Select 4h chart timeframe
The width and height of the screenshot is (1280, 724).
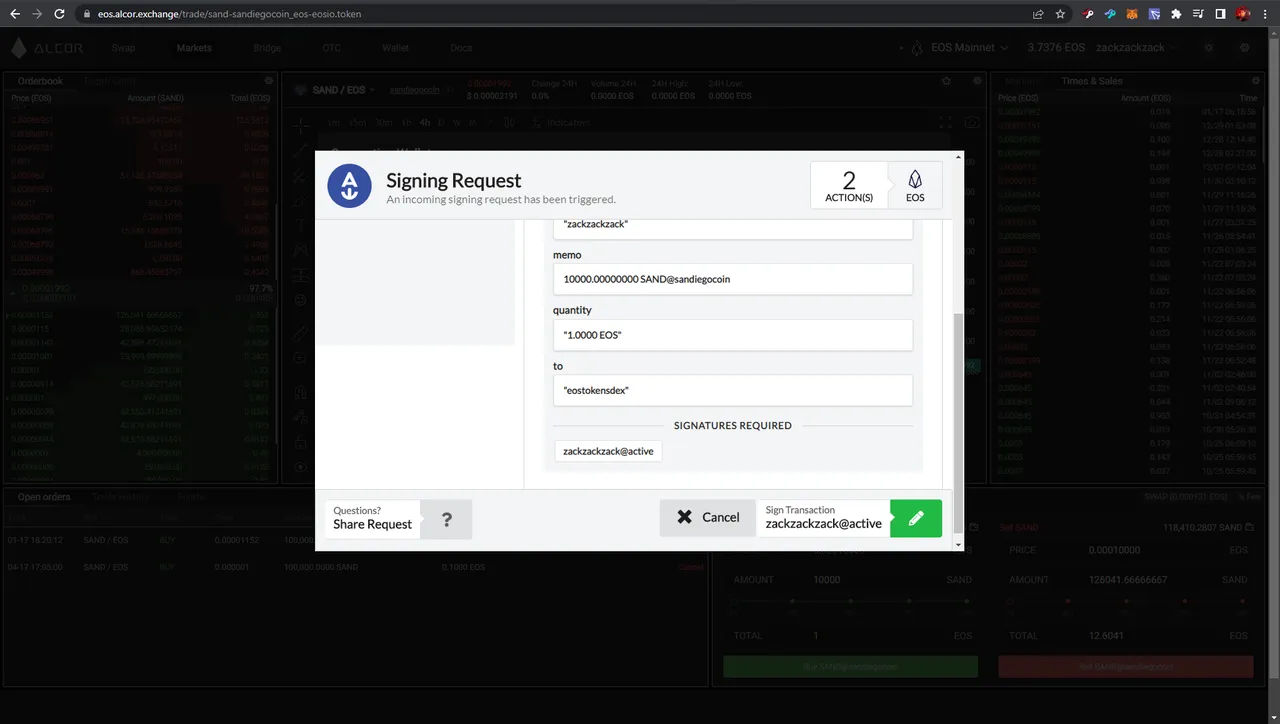pyautogui.click(x=424, y=122)
